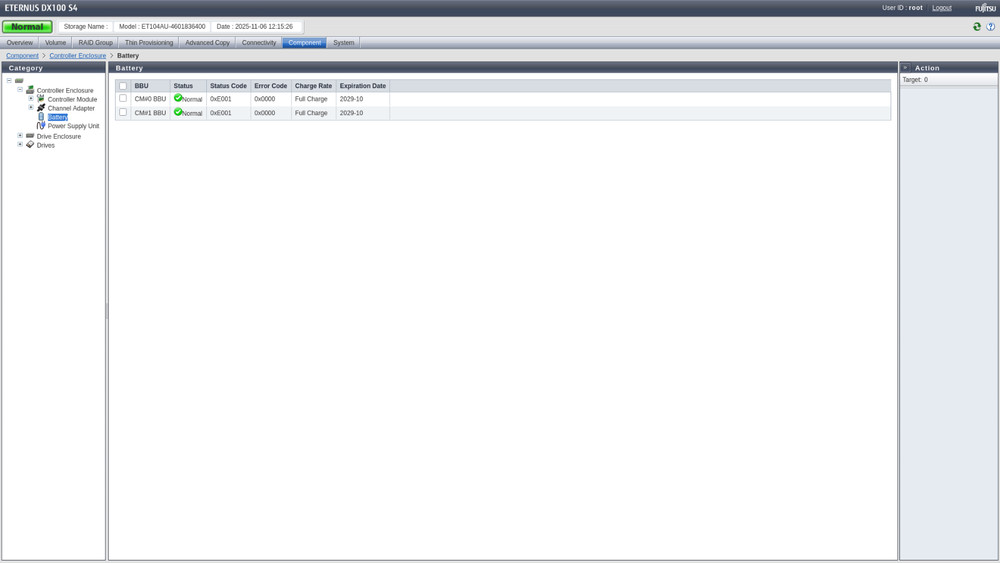Image resolution: width=1000 pixels, height=563 pixels.
Task: Go to the Advanced Copy tab
Action: pyautogui.click(x=207, y=43)
